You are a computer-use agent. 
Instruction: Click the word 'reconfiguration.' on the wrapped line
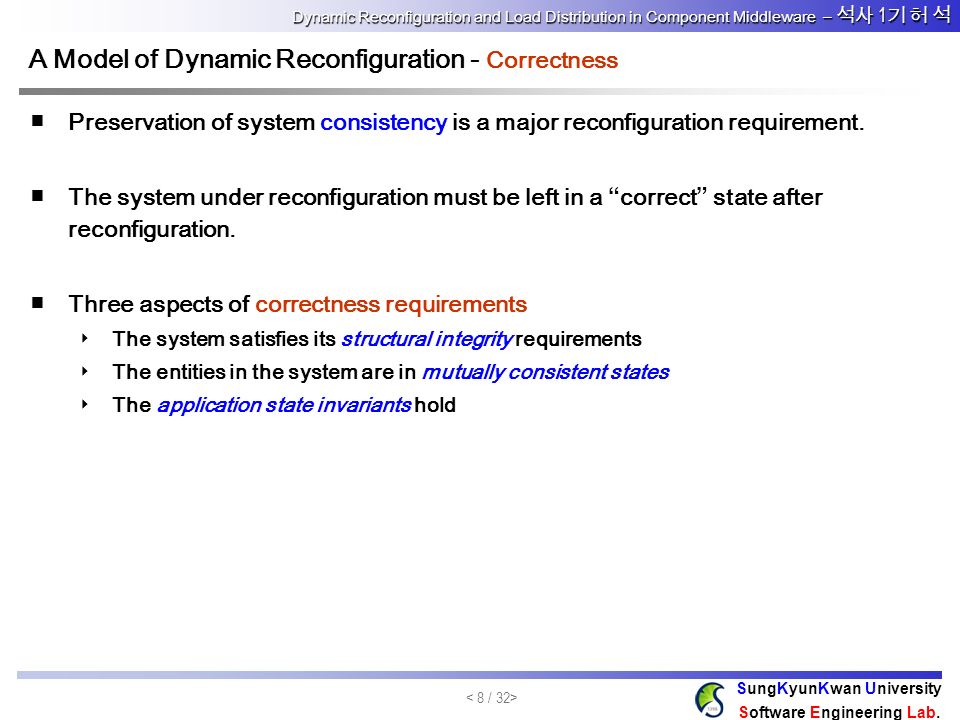(x=152, y=230)
